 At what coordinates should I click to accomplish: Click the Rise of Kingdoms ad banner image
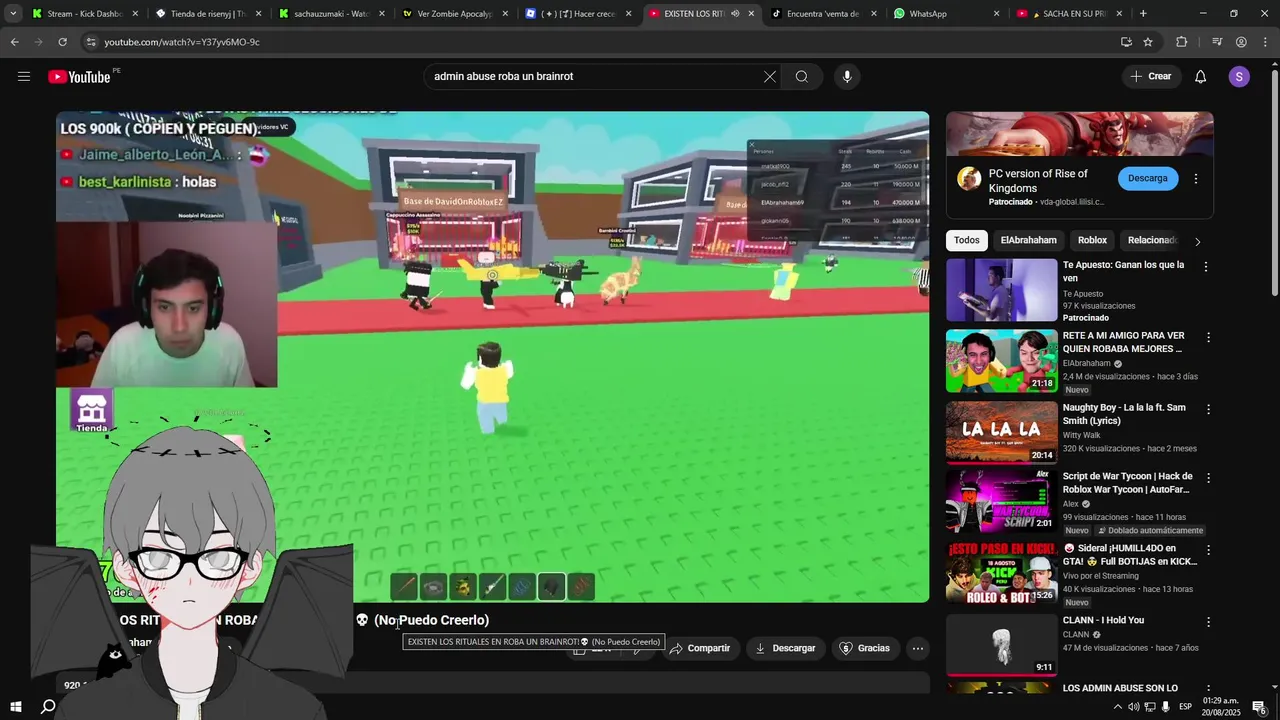(1080, 134)
